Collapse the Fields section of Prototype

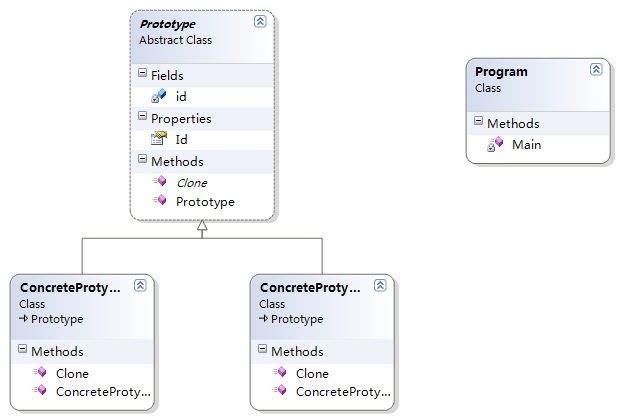pyautogui.click(x=142, y=73)
